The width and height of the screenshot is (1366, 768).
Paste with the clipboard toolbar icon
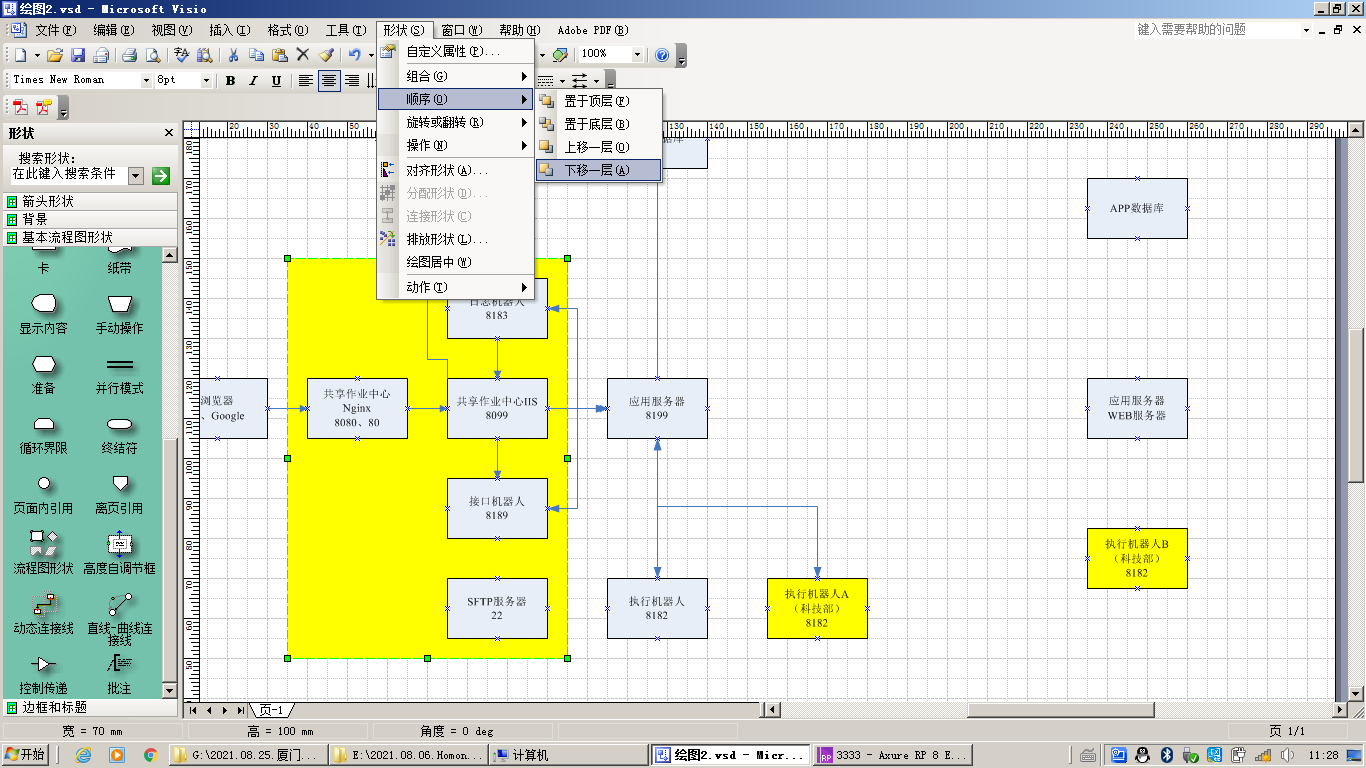click(x=280, y=55)
